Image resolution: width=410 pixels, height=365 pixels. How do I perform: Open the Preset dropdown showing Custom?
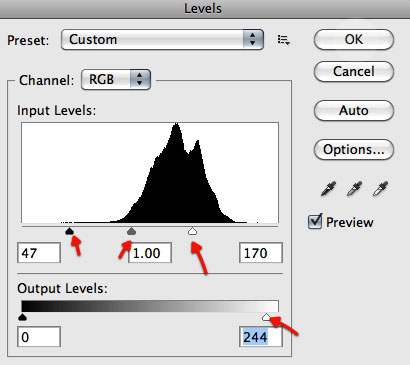tap(162, 40)
